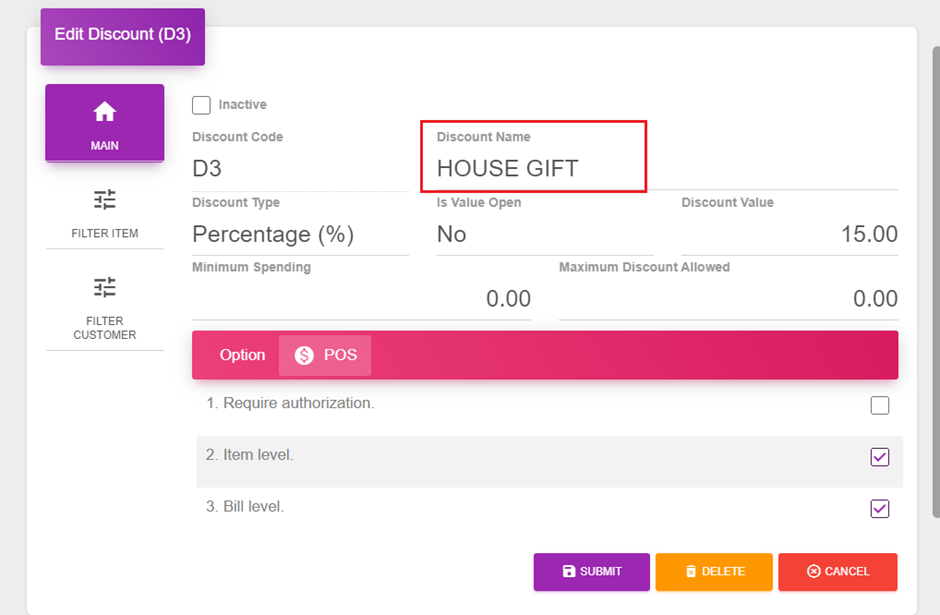
Task: Click the Minimum Spending field
Action: [360, 299]
